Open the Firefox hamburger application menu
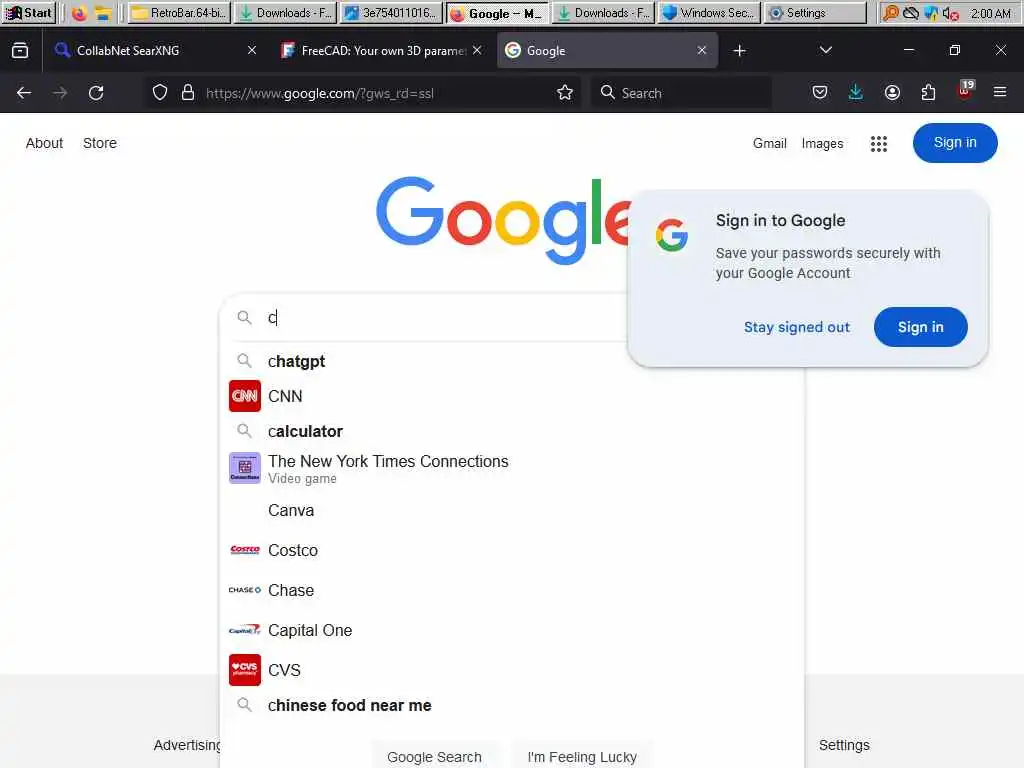This screenshot has height=768, width=1024. click(x=1000, y=93)
